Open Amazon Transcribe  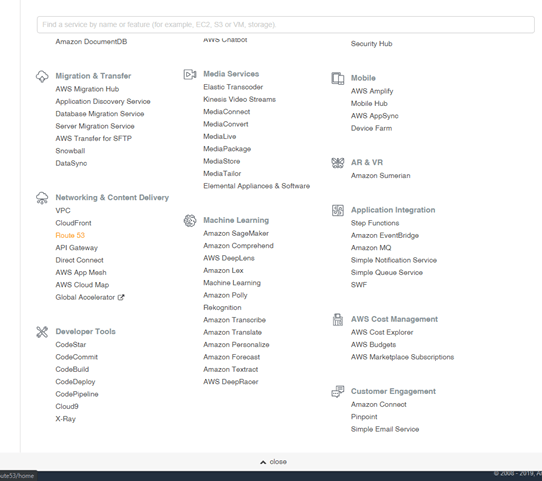tap(234, 320)
